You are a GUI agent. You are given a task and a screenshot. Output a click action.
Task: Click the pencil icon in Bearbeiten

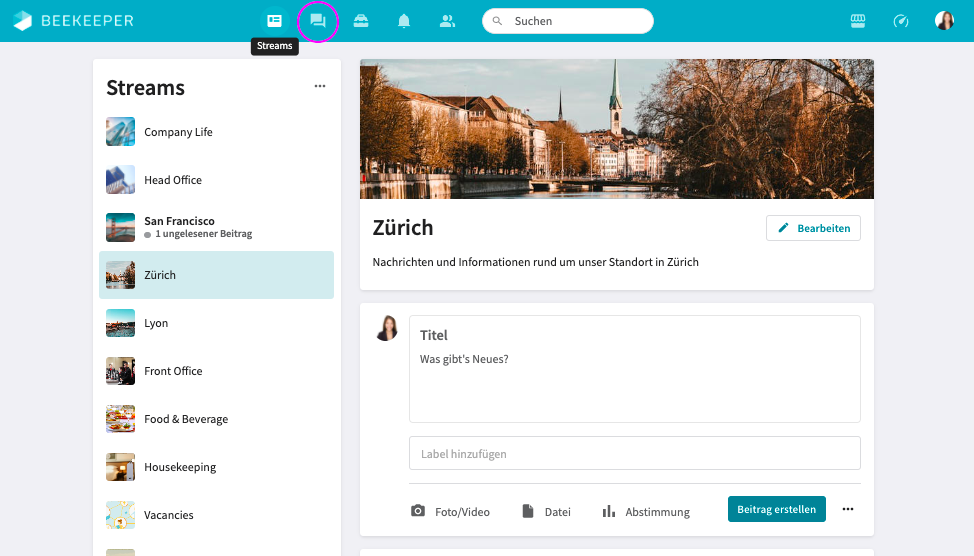pos(784,228)
